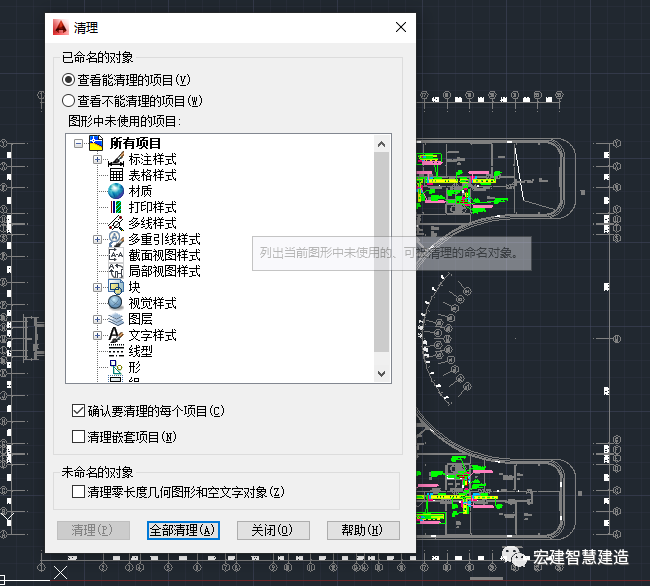Screen dimensions: 650x586
Task: Click the 关闭(O) button
Action: click(x=273, y=530)
